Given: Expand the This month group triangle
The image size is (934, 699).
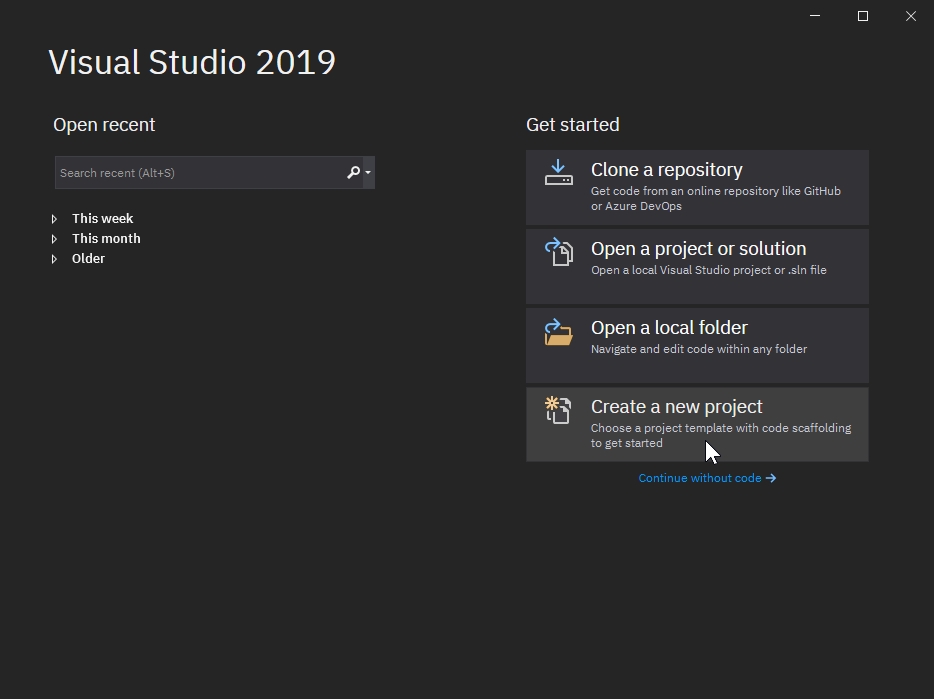Looking at the screenshot, I should [55, 239].
